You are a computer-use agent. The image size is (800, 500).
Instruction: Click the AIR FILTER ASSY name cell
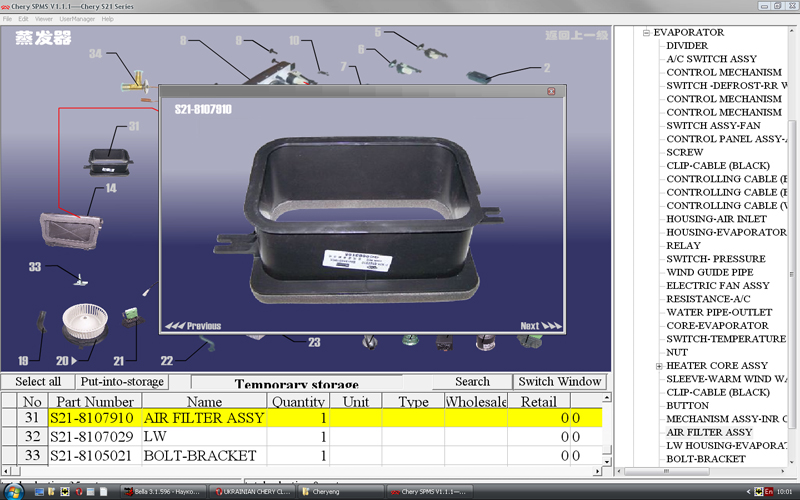(x=204, y=418)
